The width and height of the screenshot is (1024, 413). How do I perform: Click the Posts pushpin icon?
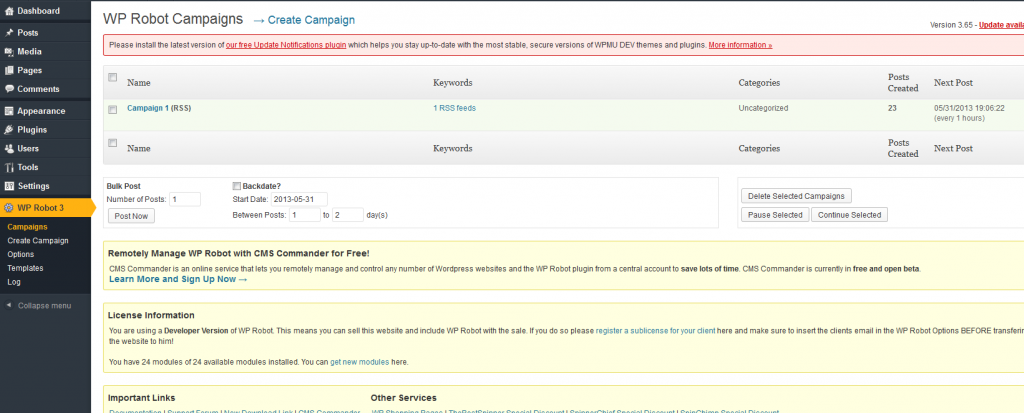9,33
